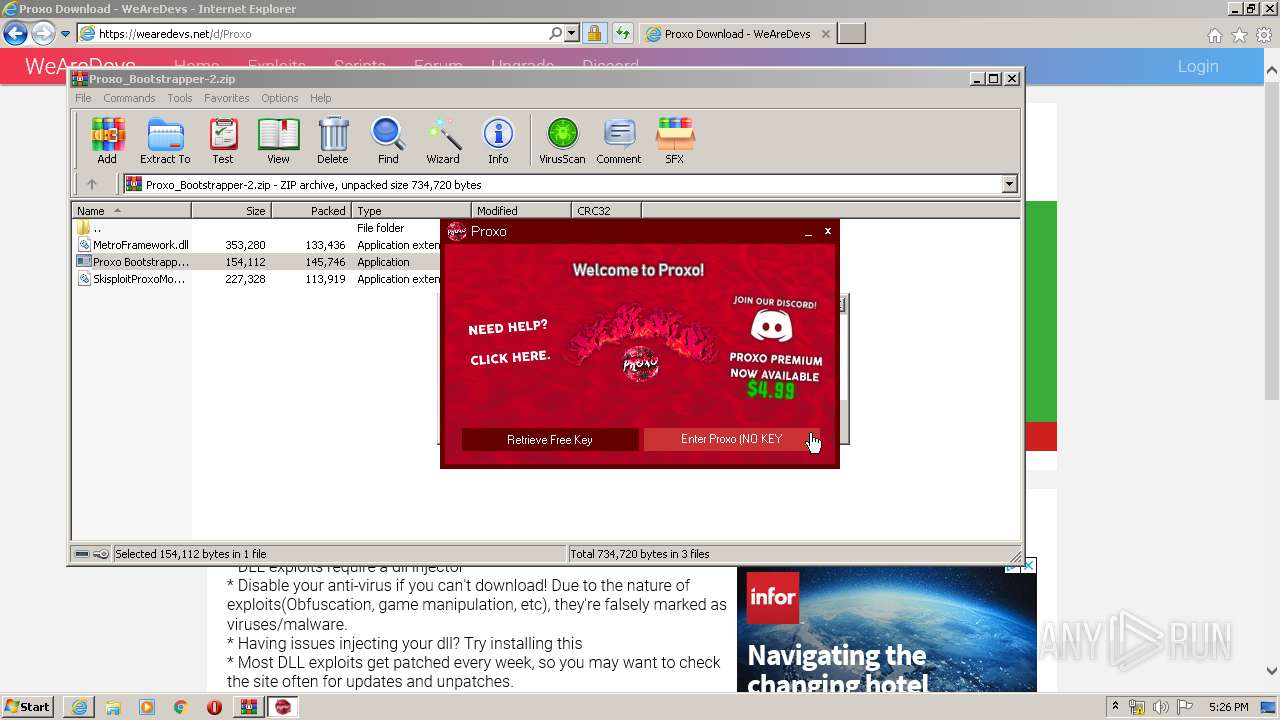Click the clock in the system tray
This screenshot has height=720, width=1280.
(1228, 707)
